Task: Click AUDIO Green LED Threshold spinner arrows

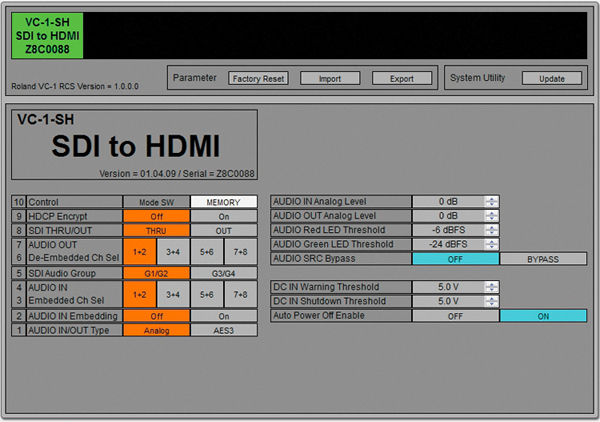Action: pyautogui.click(x=491, y=244)
